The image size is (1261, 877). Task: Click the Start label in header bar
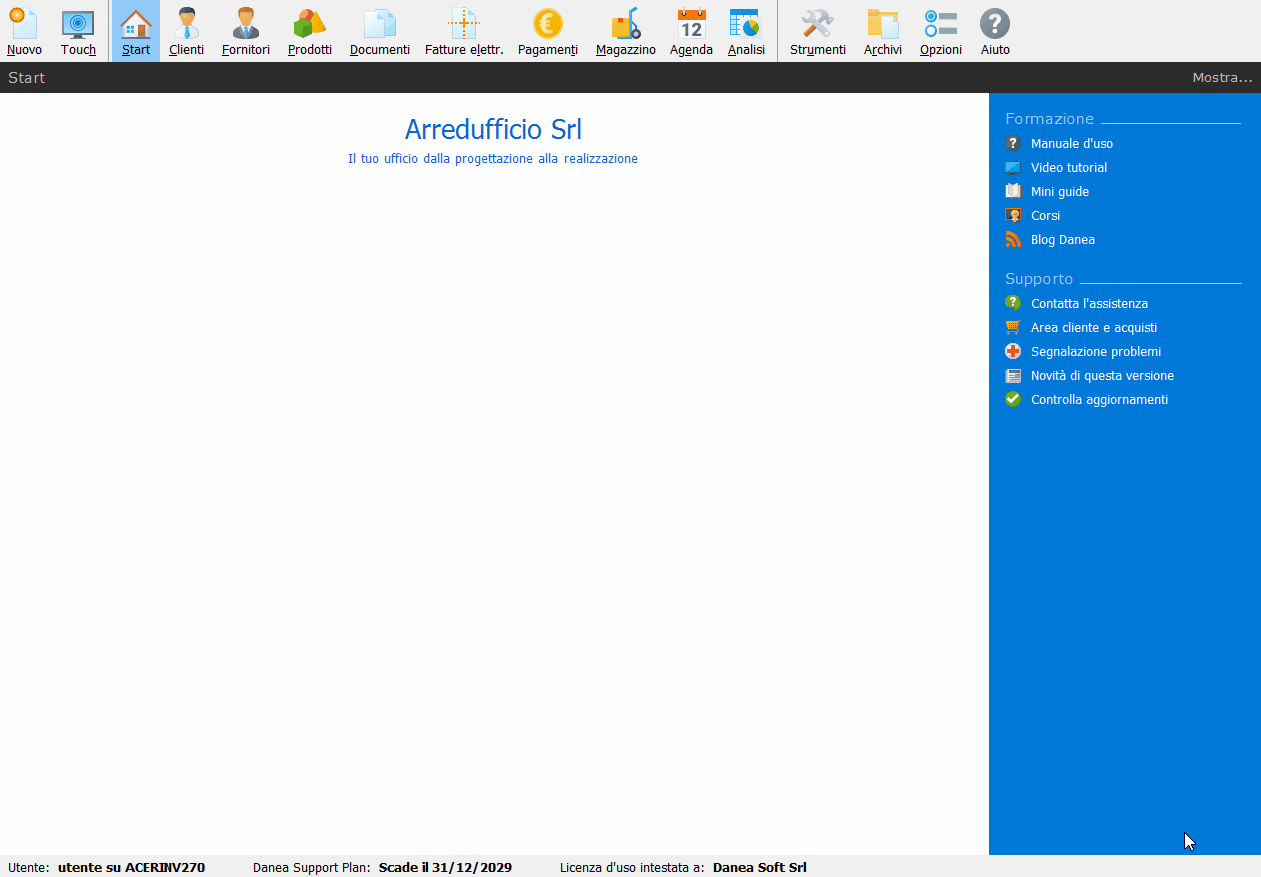click(27, 77)
